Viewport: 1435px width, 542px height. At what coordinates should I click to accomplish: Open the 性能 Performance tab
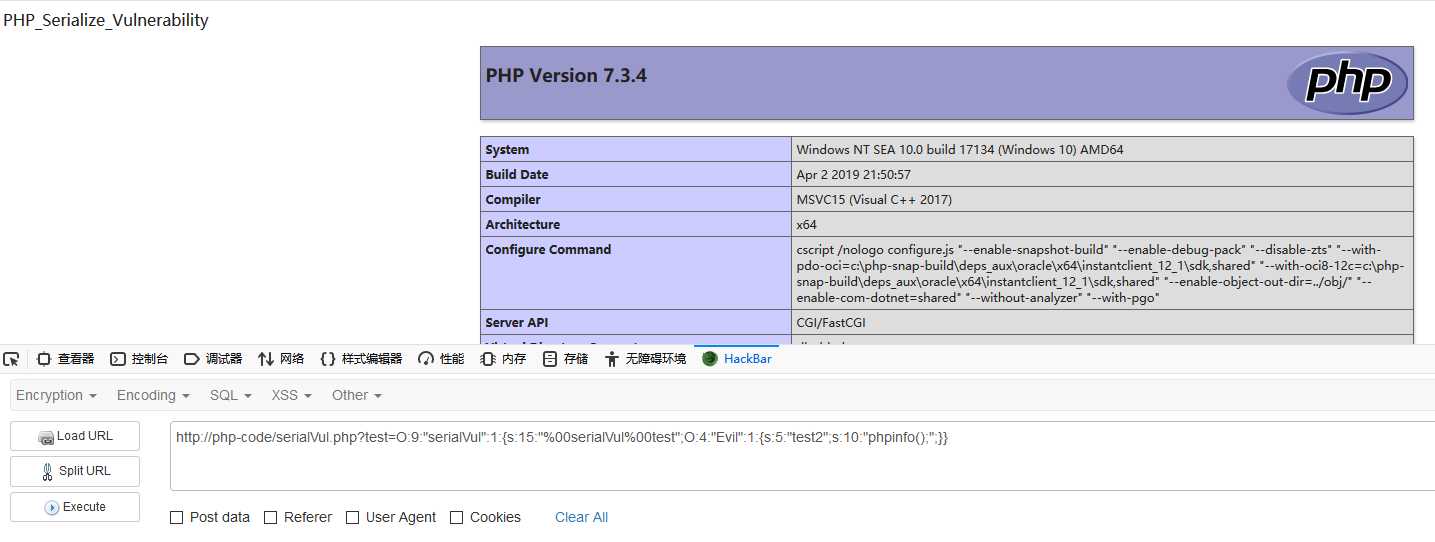pos(441,359)
